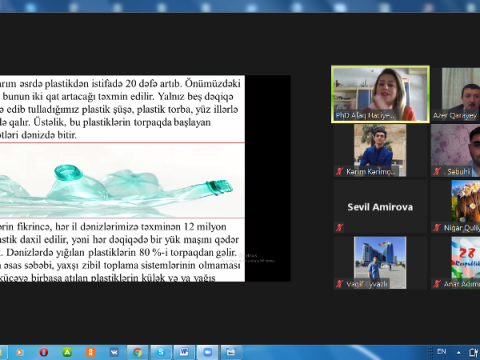Open the media player taskbar icon
Image resolution: width=480 pixels, height=360 pixels.
click(x=20, y=352)
